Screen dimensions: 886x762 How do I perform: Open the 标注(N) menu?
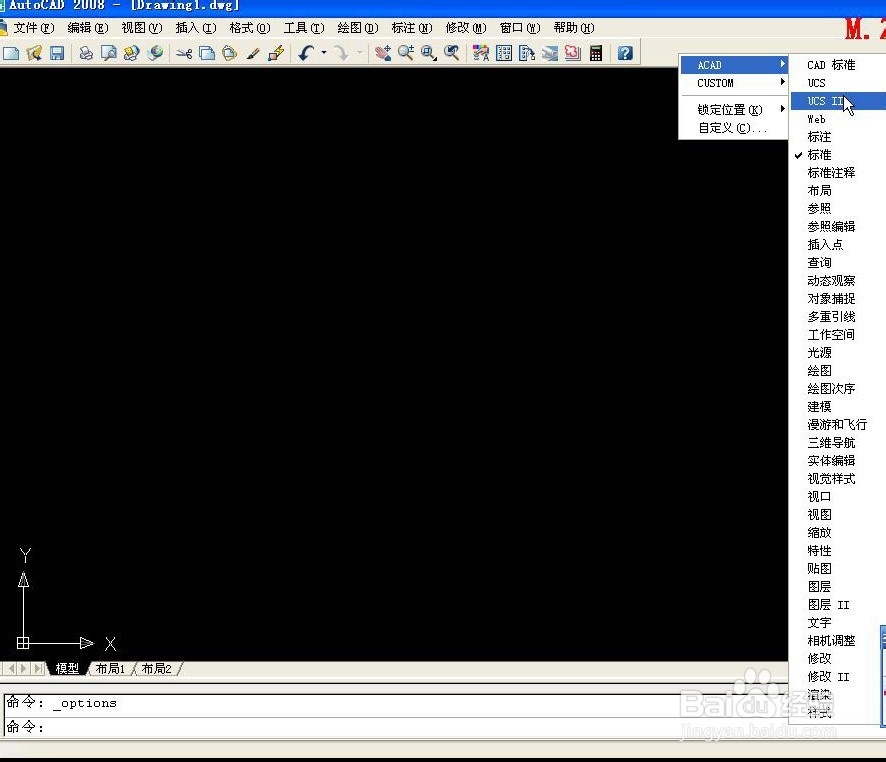[x=412, y=28]
